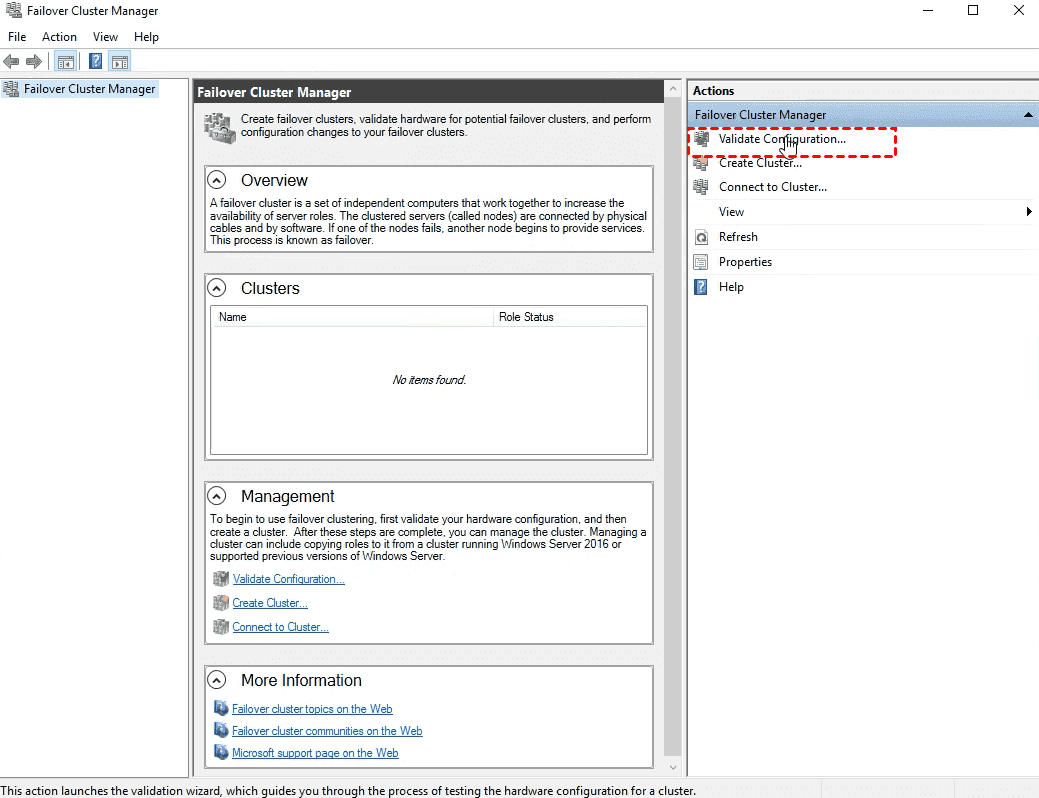Viewport: 1039px width, 798px height.
Task: Click the Actions pane header label
Action: [x=714, y=91]
